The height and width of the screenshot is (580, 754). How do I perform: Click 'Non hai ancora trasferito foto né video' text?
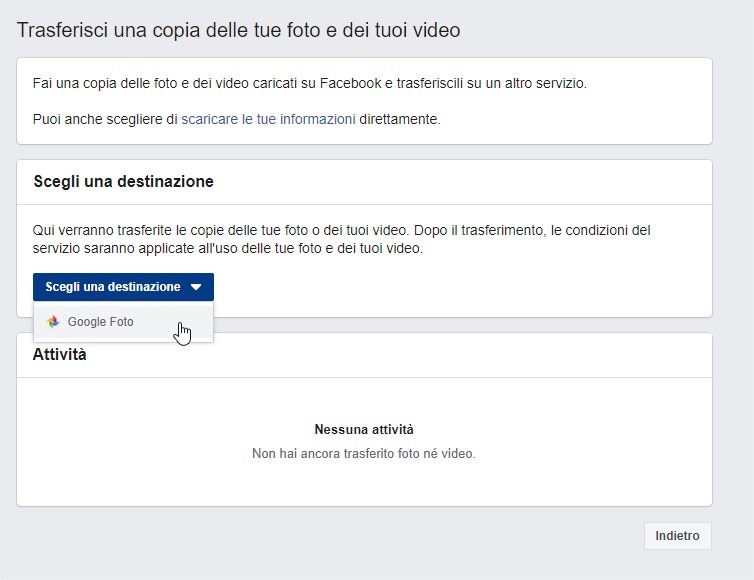(364, 454)
